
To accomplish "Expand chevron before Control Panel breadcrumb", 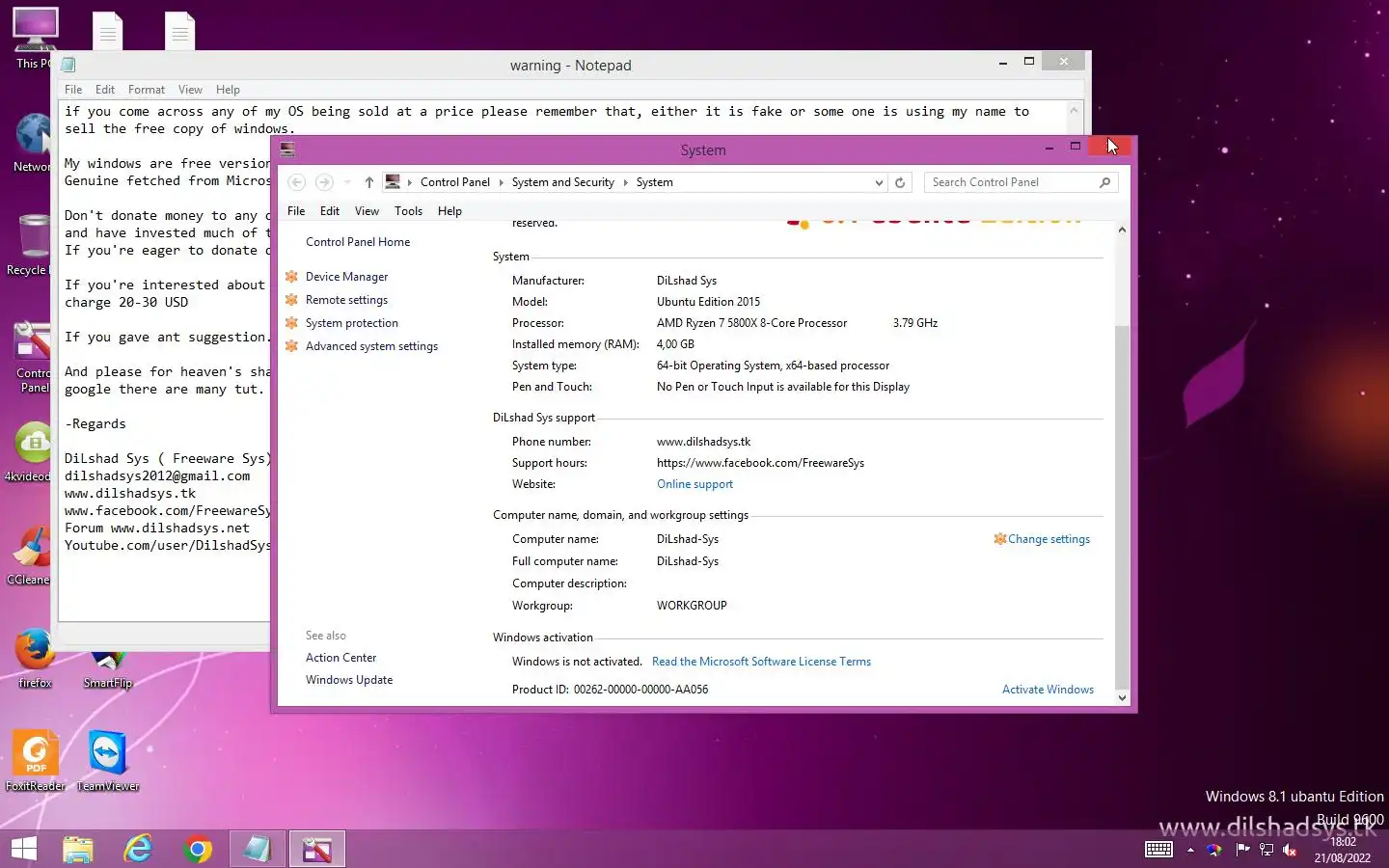I will point(410,182).
